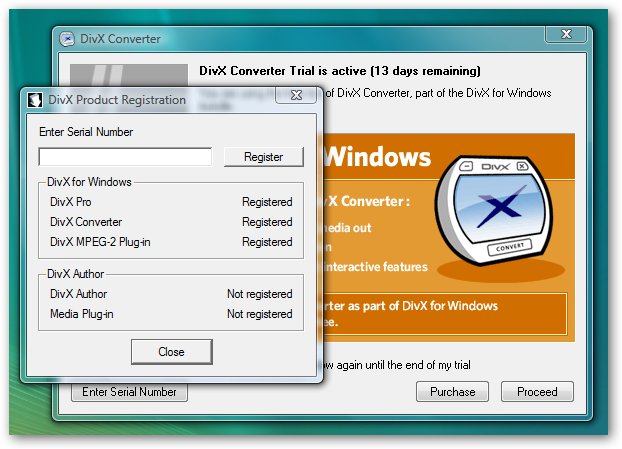Close the registration dialog with Close button
Image resolution: width=622 pixels, height=449 pixels.
click(172, 351)
